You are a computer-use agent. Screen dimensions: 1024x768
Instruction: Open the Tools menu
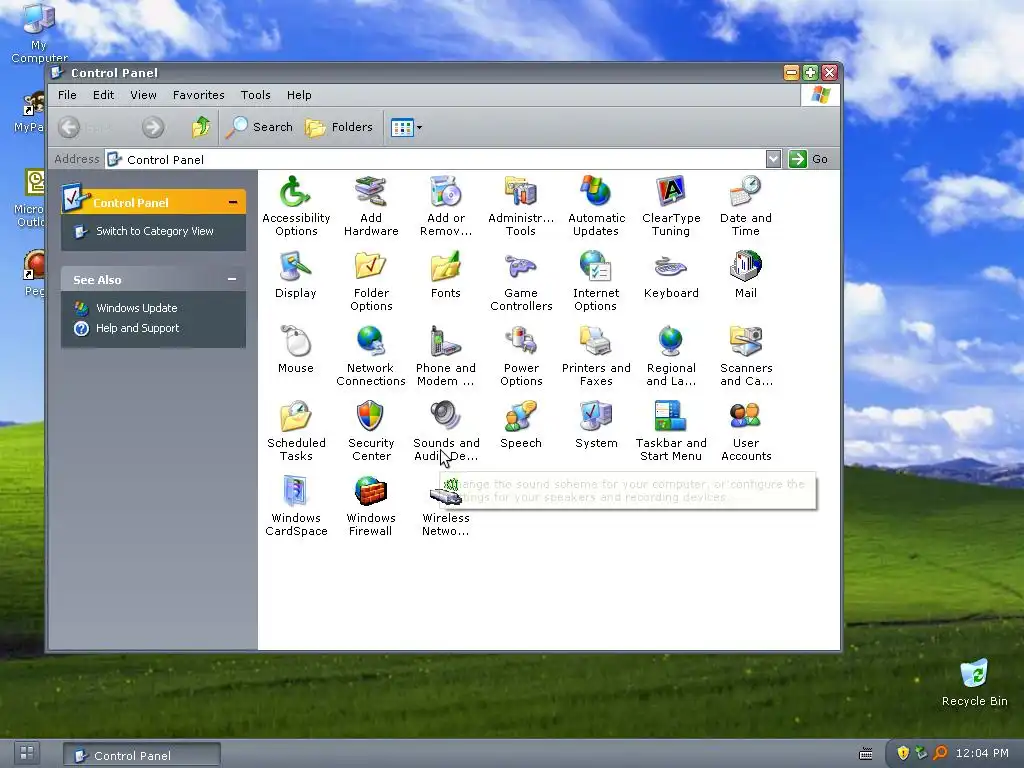click(x=255, y=95)
